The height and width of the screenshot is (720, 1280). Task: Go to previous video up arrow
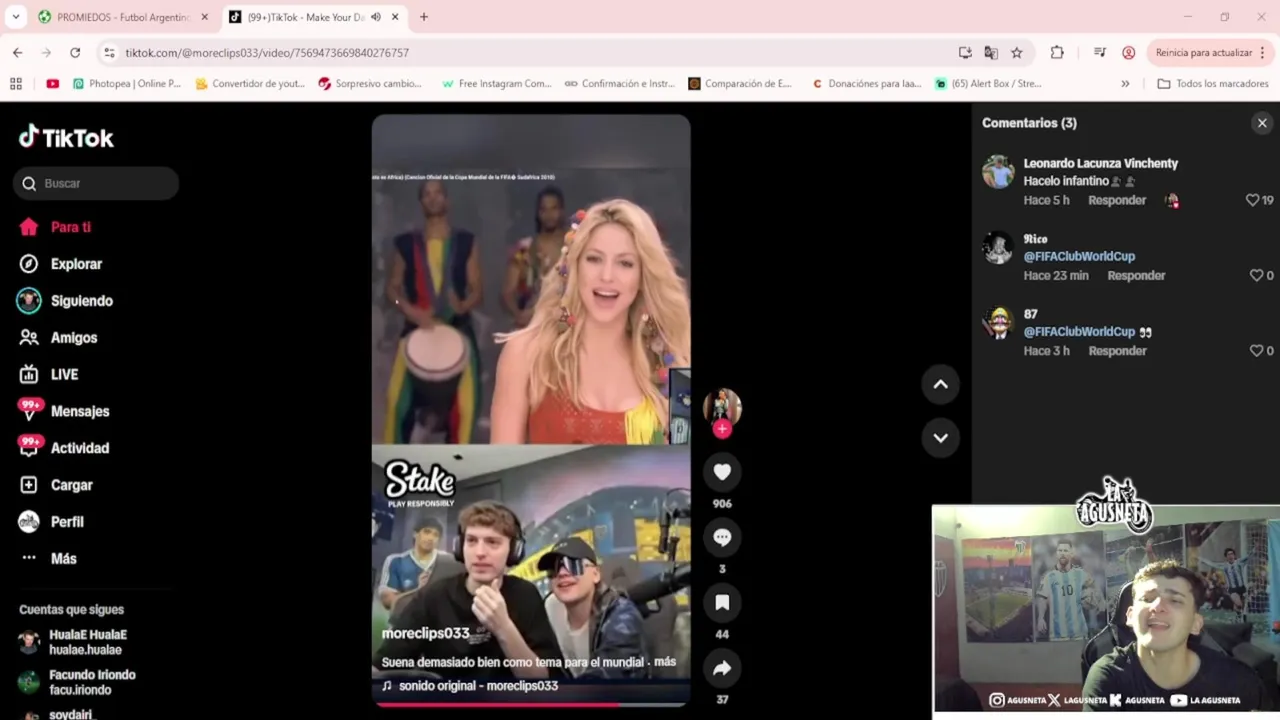pos(940,384)
